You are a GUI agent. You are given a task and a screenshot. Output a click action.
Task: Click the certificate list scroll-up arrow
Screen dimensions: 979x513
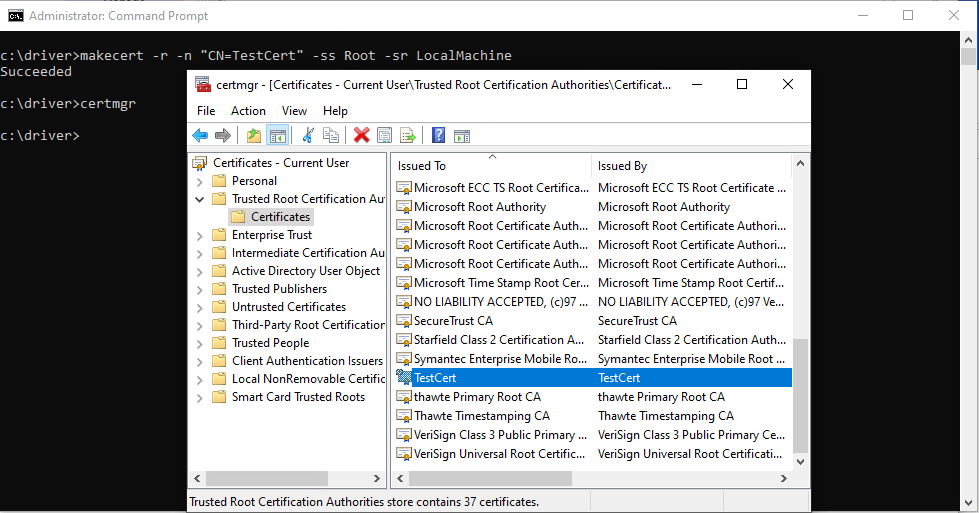(800, 164)
